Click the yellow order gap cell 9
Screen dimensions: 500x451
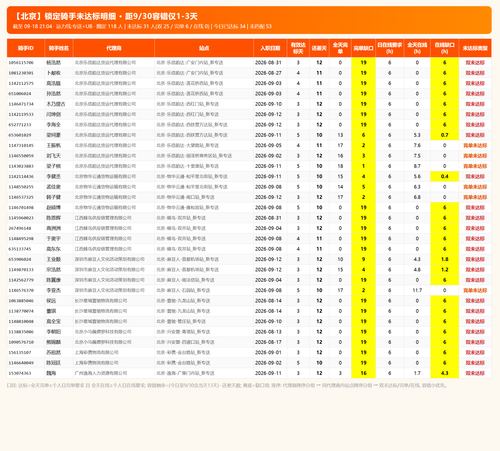[363, 259]
